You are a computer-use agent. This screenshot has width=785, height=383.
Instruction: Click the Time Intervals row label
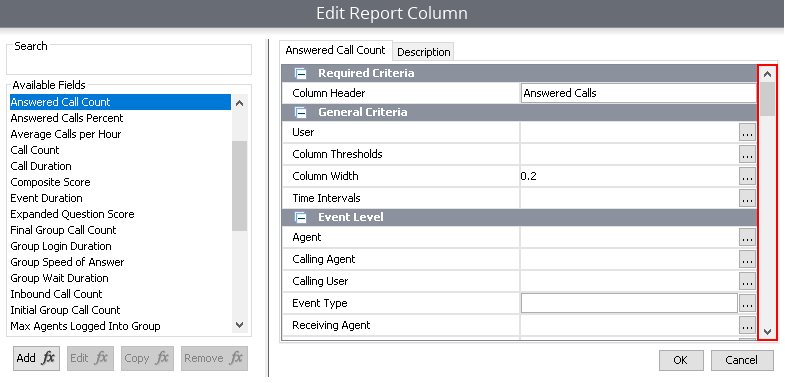click(326, 198)
